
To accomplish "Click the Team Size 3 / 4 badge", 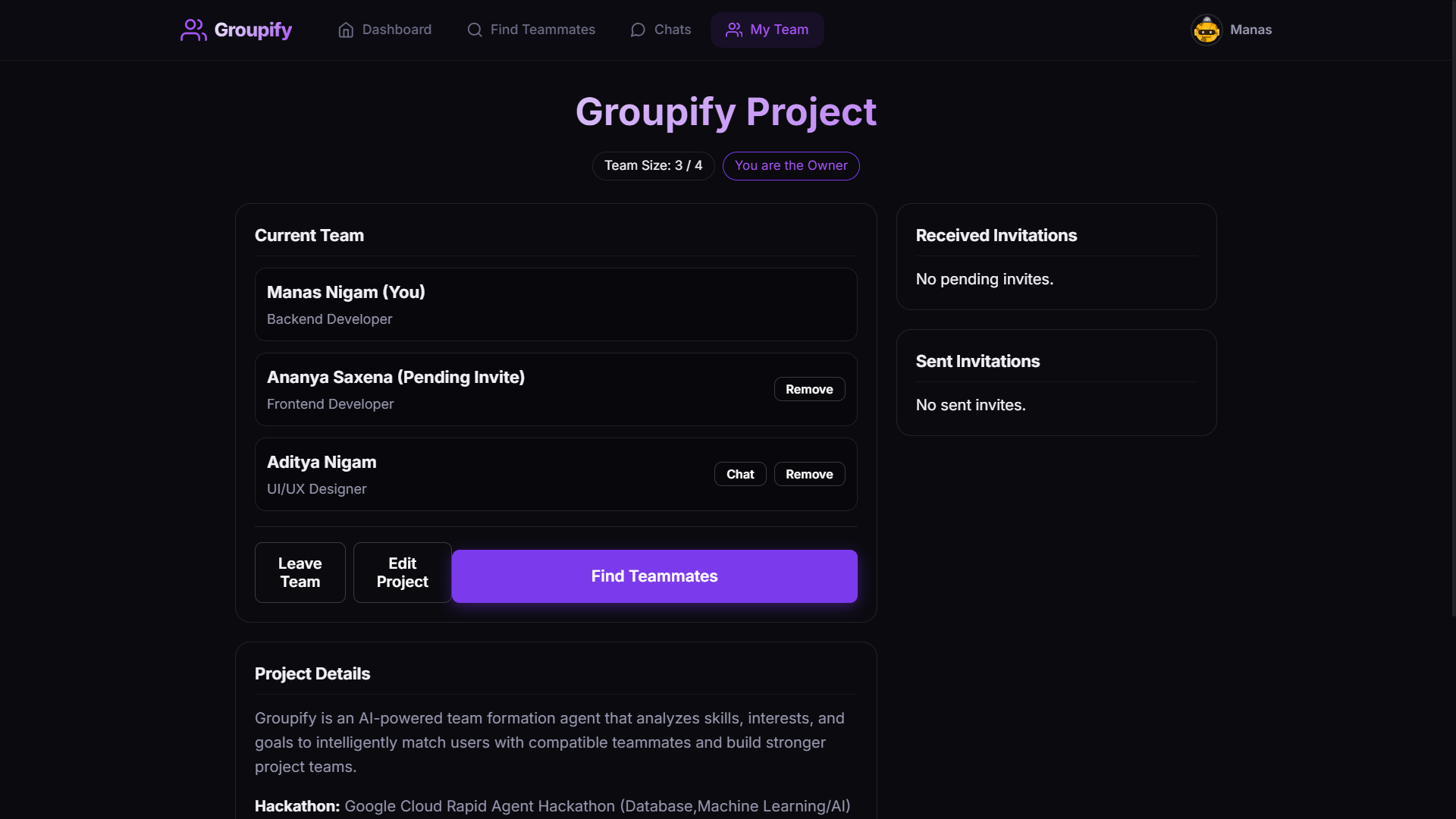I will 653,165.
